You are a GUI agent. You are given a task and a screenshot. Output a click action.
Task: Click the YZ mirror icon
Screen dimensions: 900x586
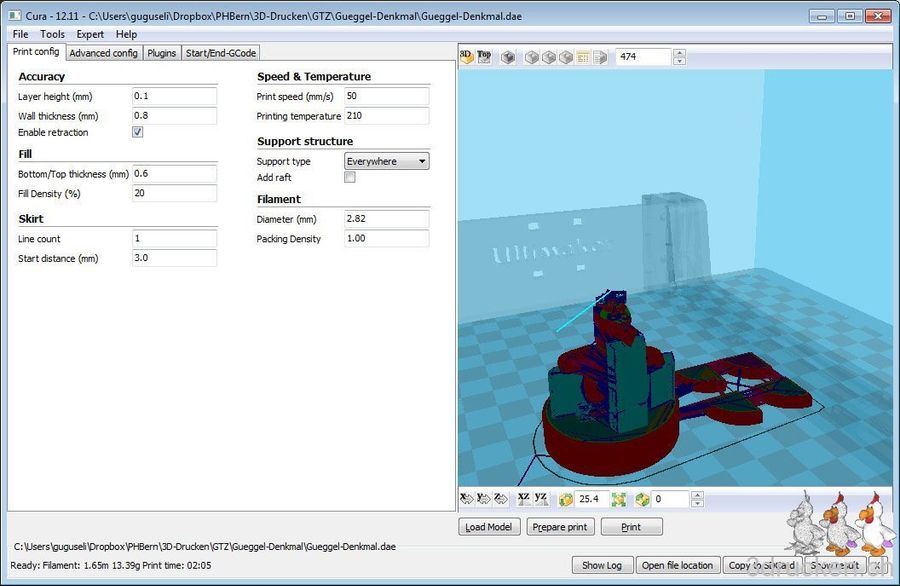542,498
